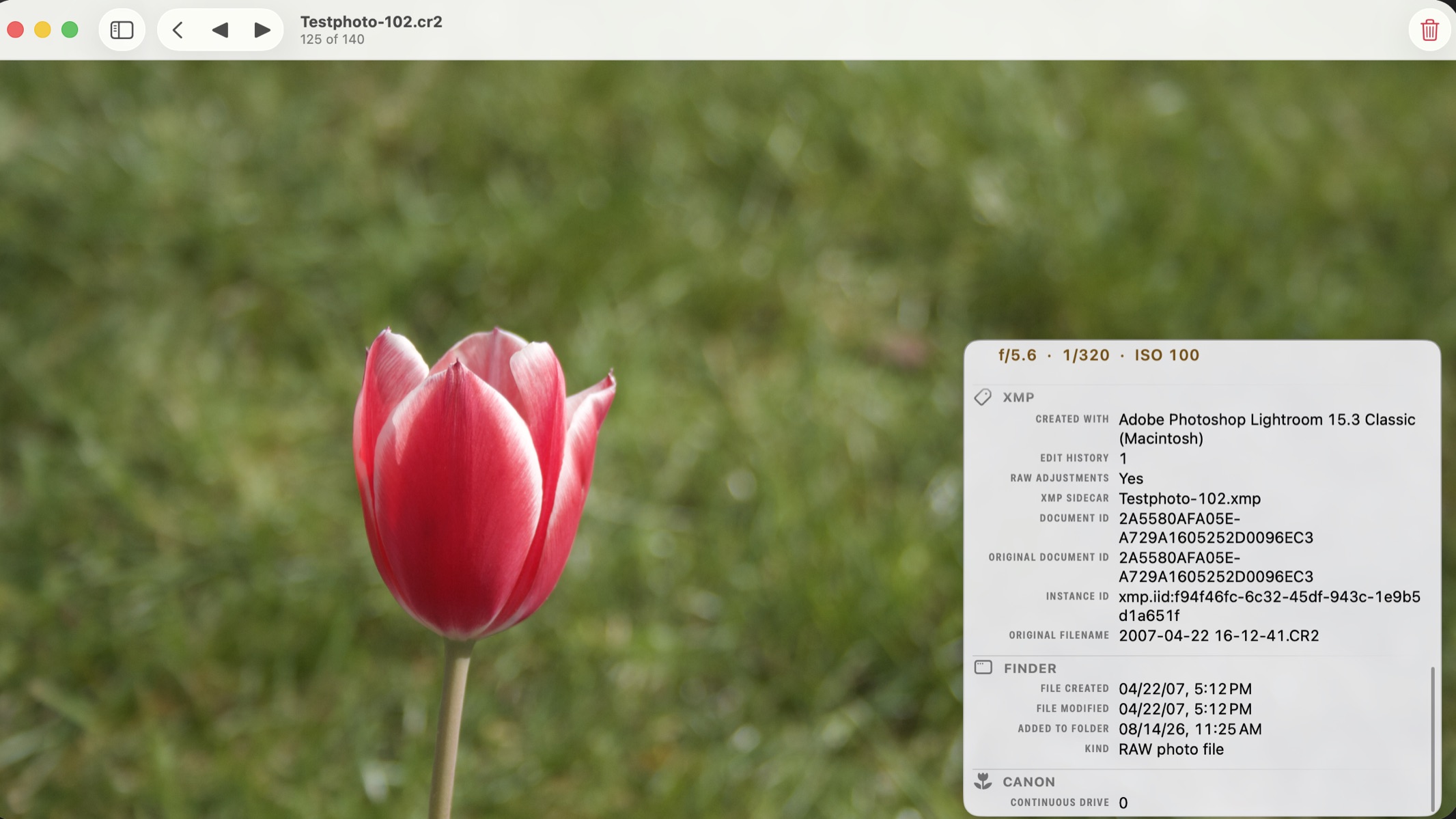Screen dimensions: 1456x819
Task: Delete photo using the red trash icon
Action: [x=1429, y=30]
